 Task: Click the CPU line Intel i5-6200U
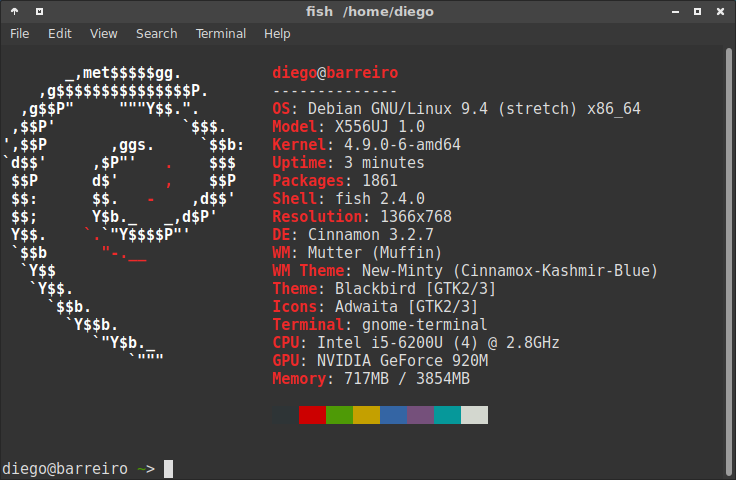pyautogui.click(x=416, y=343)
